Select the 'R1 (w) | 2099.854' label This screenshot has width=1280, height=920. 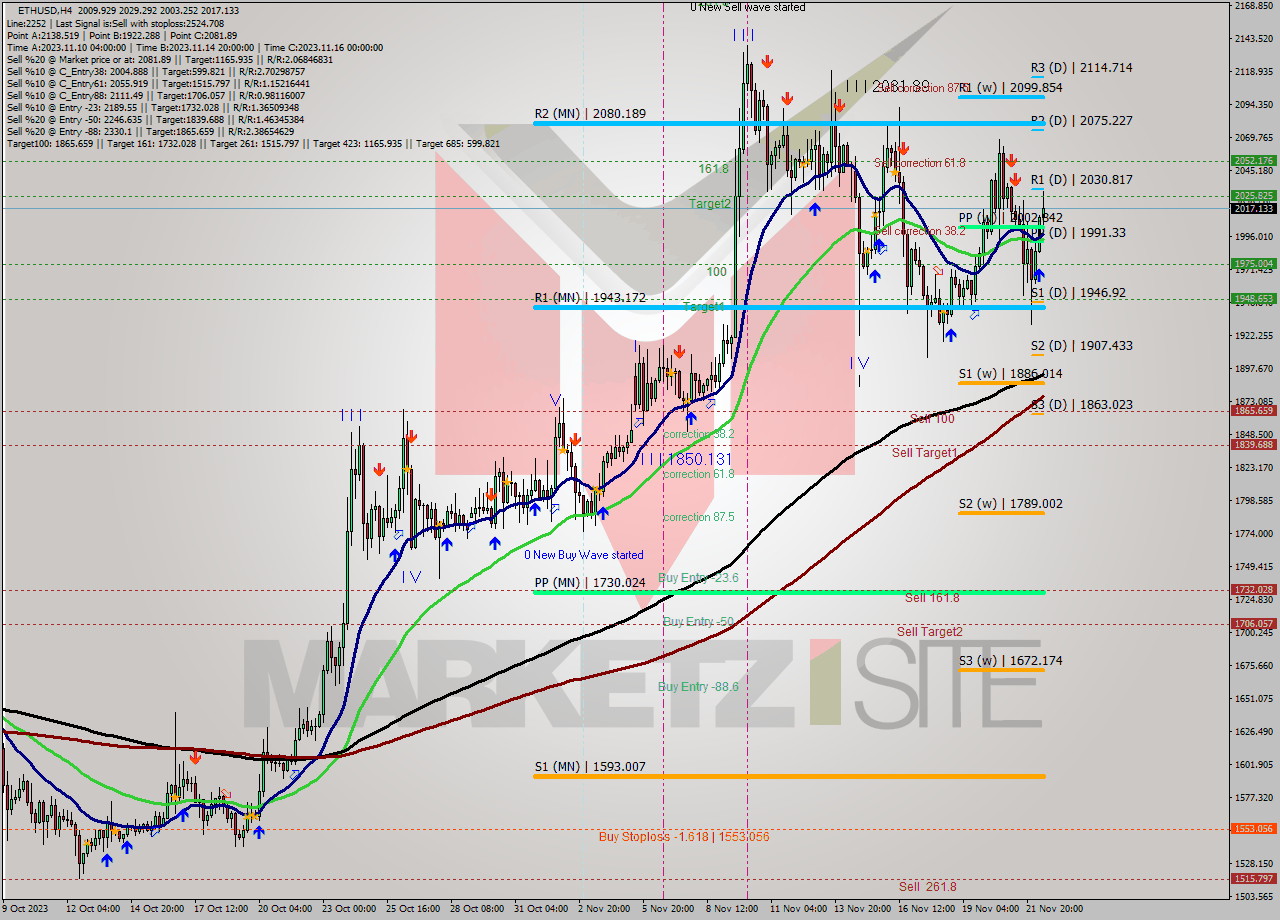point(1010,88)
